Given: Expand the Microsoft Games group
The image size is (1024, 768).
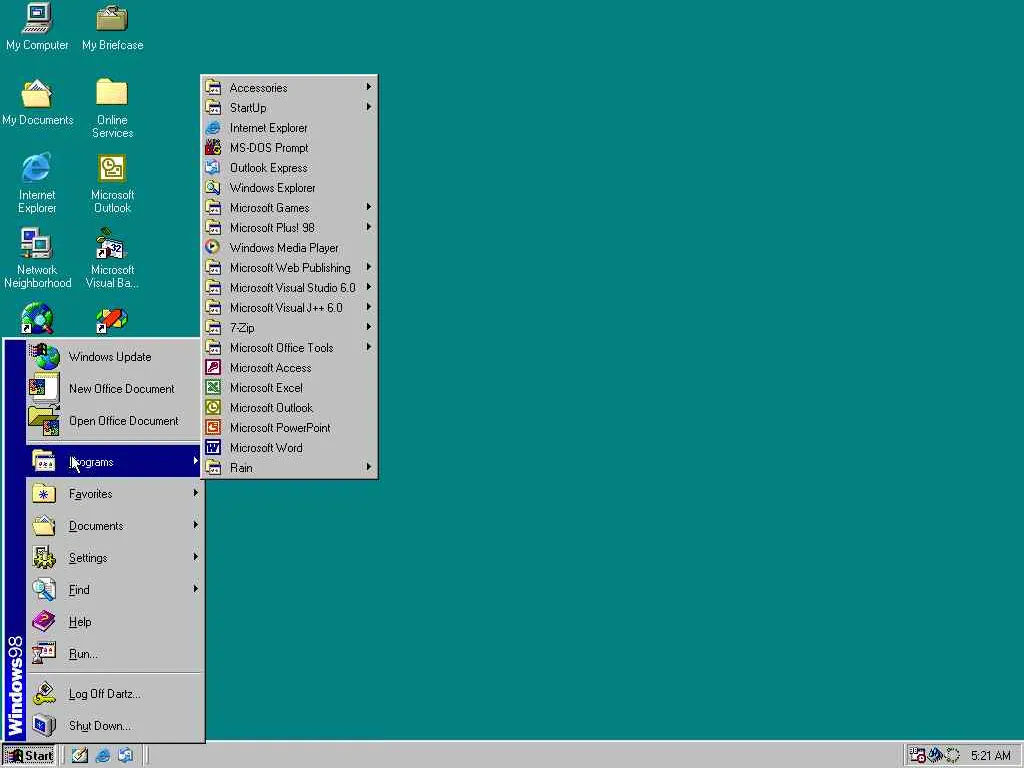Looking at the screenshot, I should (x=289, y=208).
